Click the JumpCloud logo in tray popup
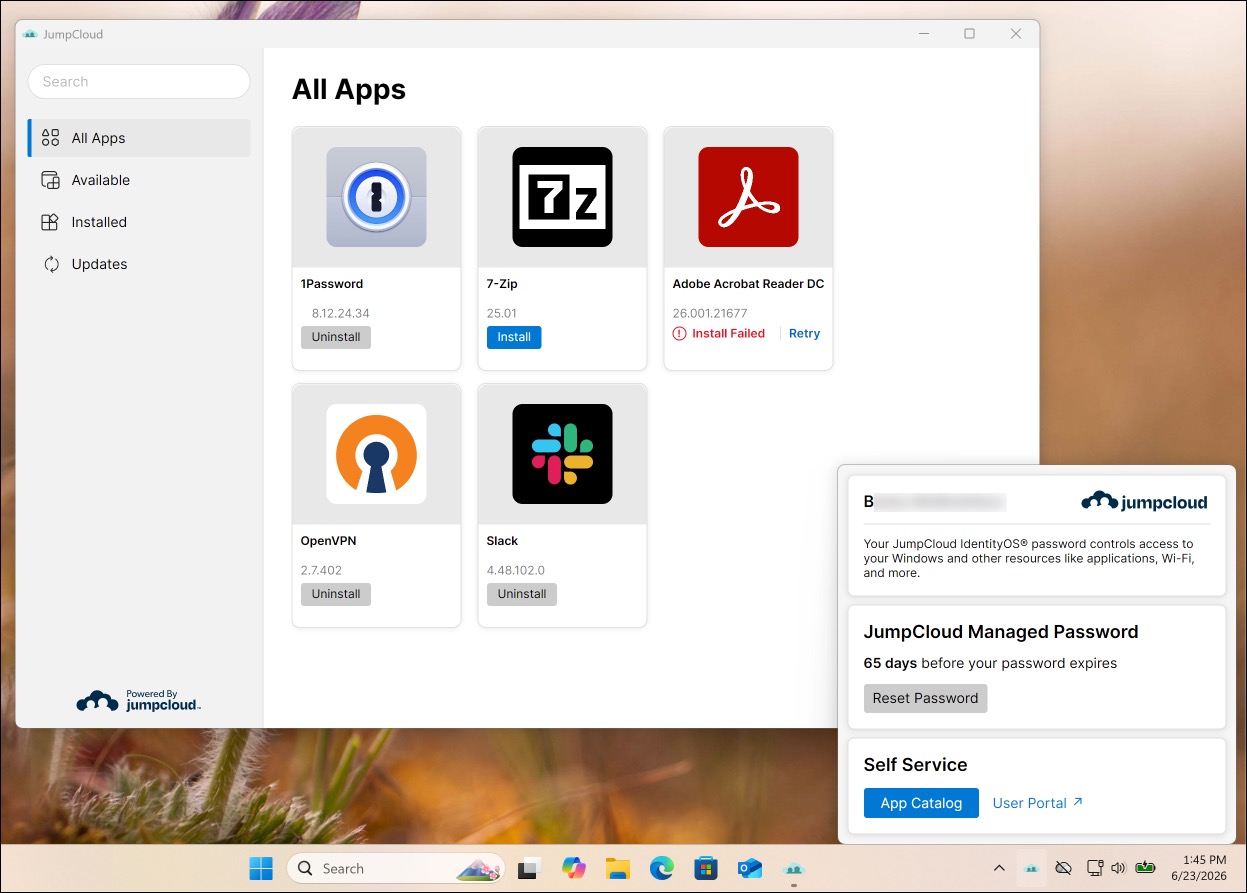 pos(1144,502)
